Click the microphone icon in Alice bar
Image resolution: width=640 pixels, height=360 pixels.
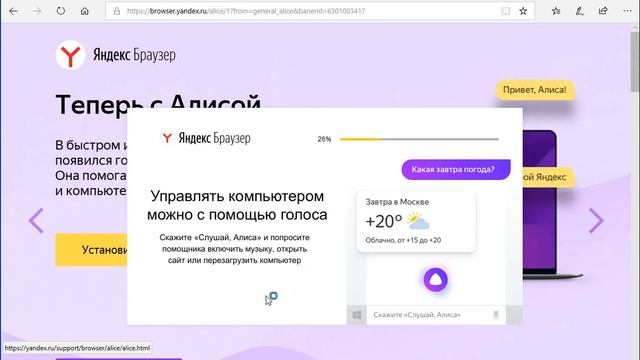tap(496, 315)
